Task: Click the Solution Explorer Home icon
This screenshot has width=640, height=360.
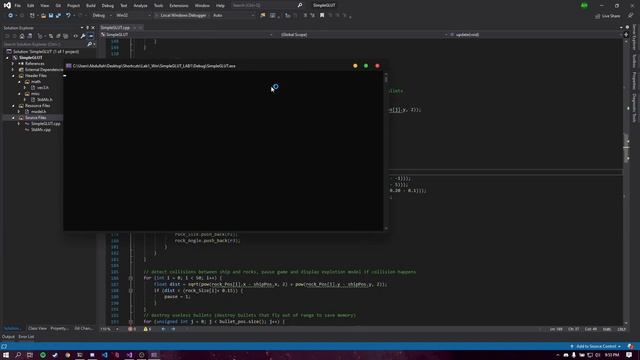Action: 22,36
